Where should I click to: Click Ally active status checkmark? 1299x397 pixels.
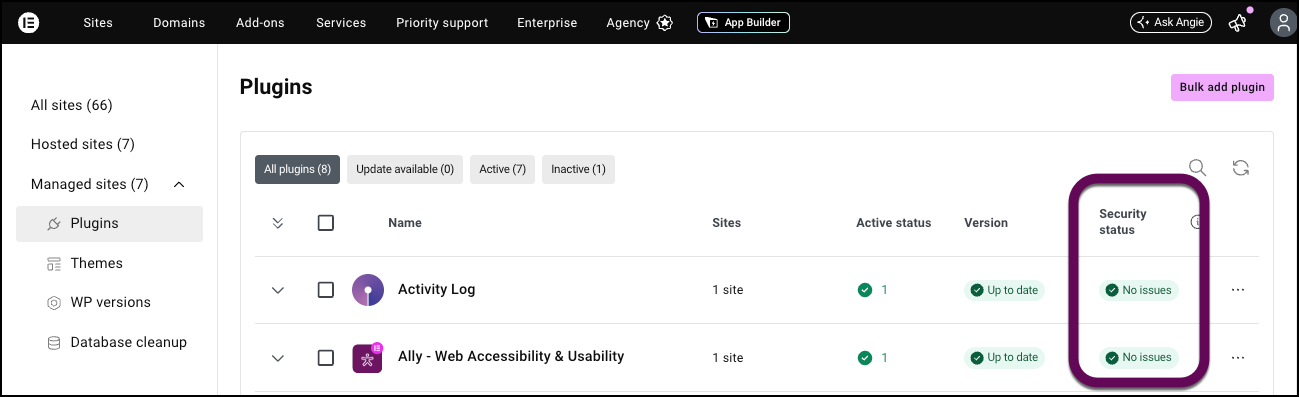point(865,357)
